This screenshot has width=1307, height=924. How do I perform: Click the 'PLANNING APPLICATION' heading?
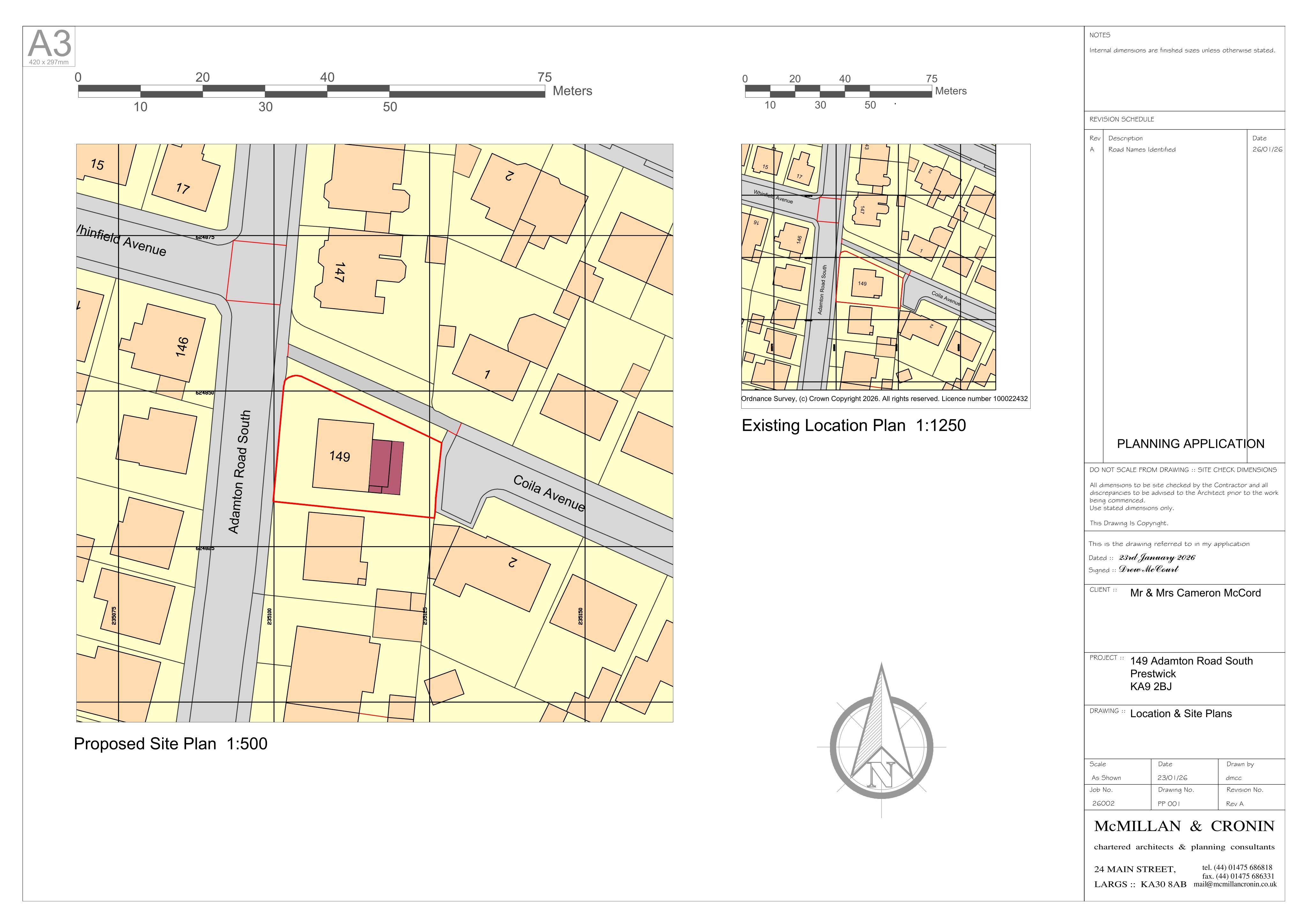(x=1190, y=443)
